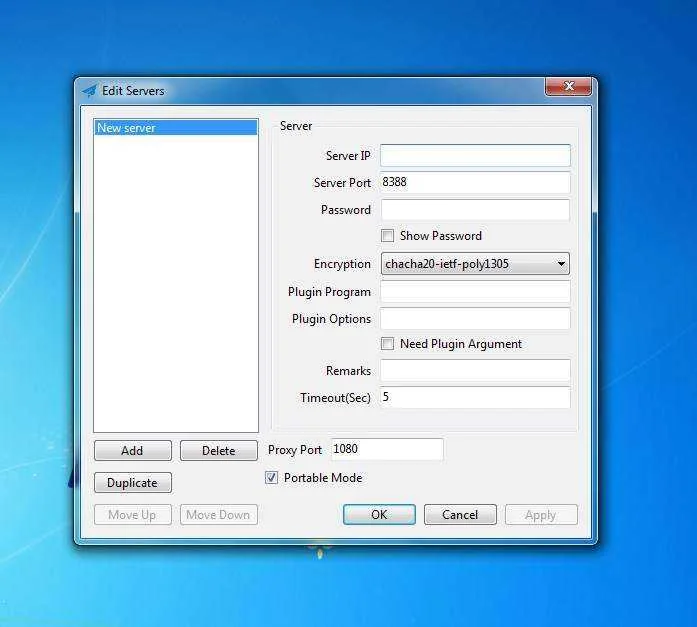Viewport: 697px width, 627px height.
Task: Click the Proxy Port field showing 1080
Action: pyautogui.click(x=387, y=449)
